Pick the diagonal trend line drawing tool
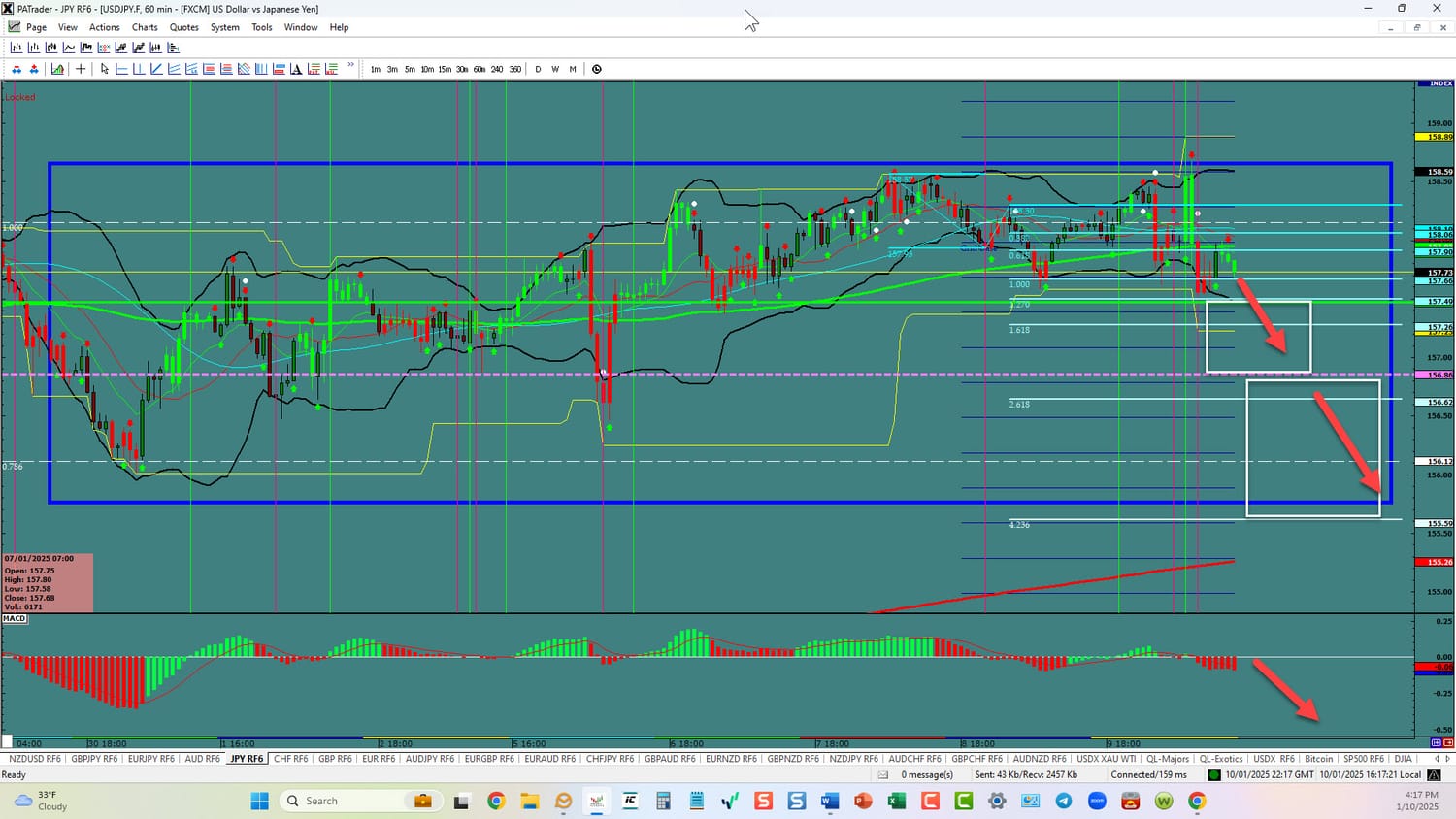 coord(156,69)
